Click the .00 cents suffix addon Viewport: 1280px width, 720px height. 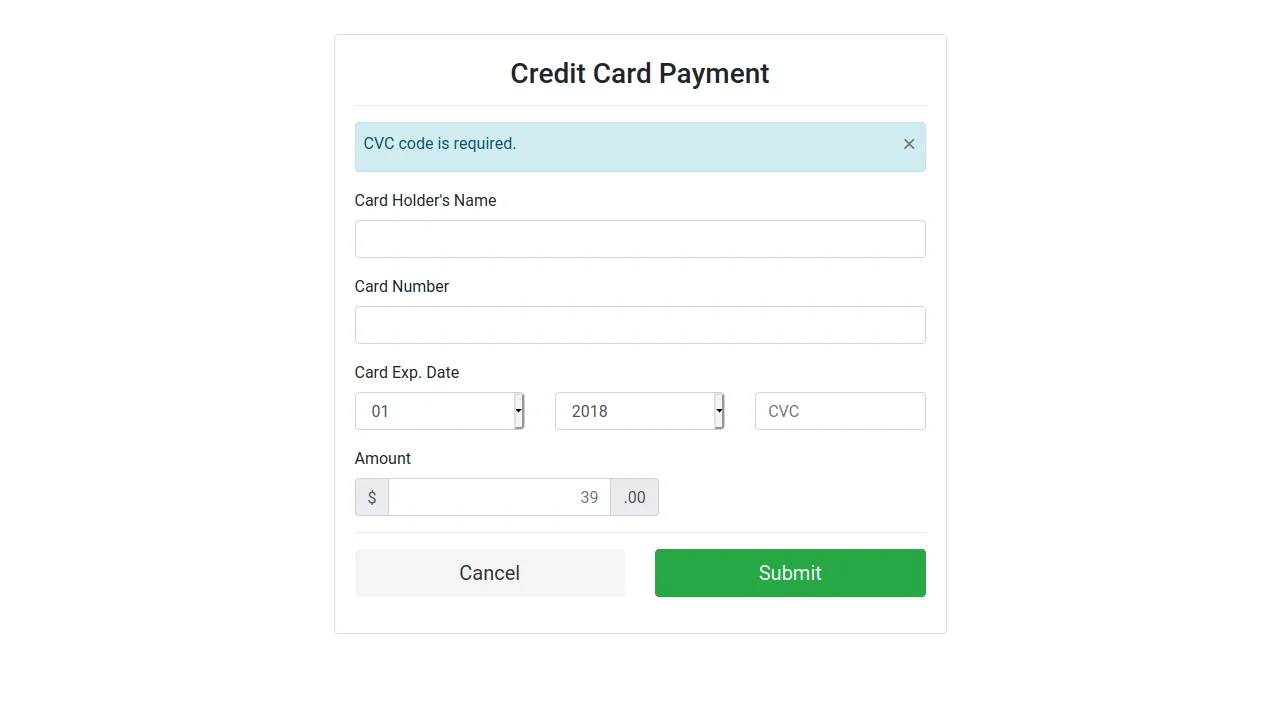[x=634, y=497]
